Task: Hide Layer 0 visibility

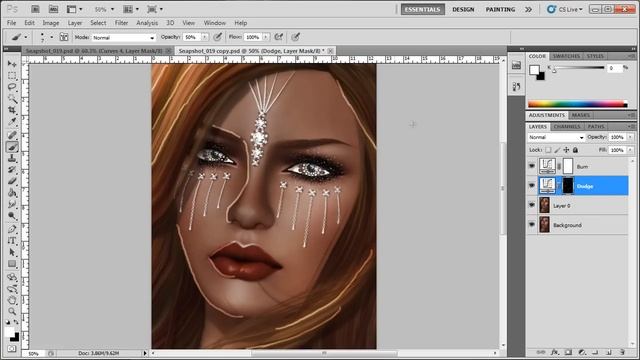Action: [531, 205]
